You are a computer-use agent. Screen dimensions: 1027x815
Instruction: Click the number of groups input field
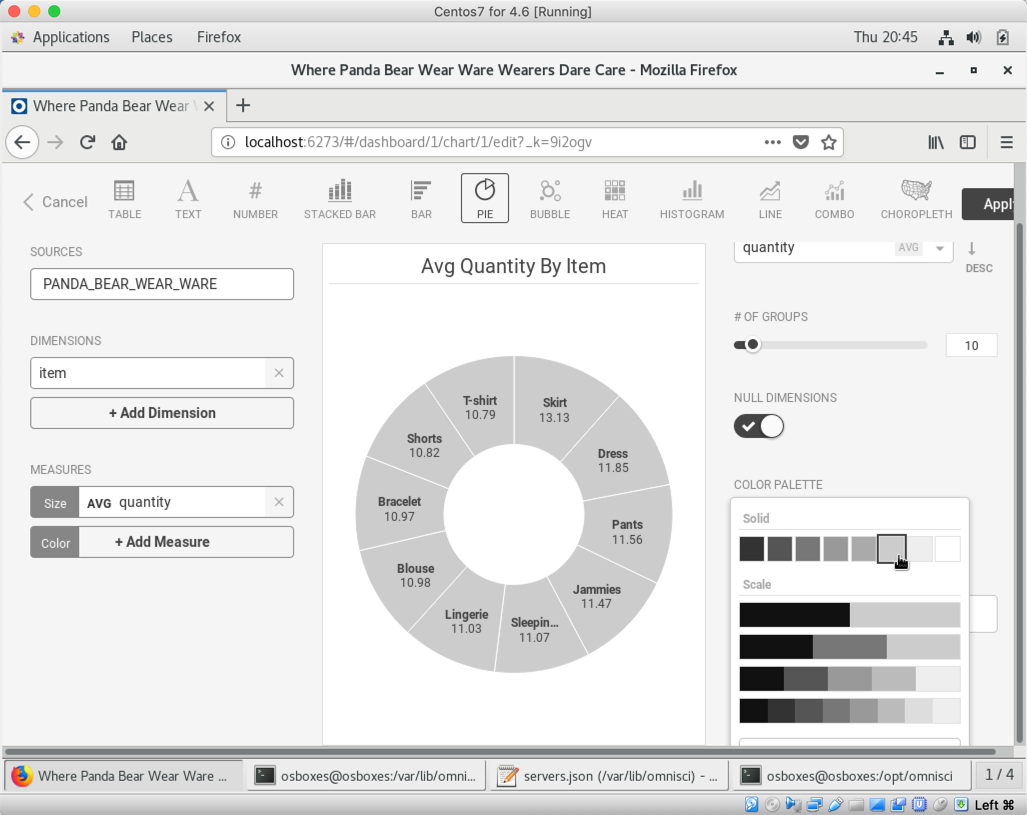click(x=971, y=345)
